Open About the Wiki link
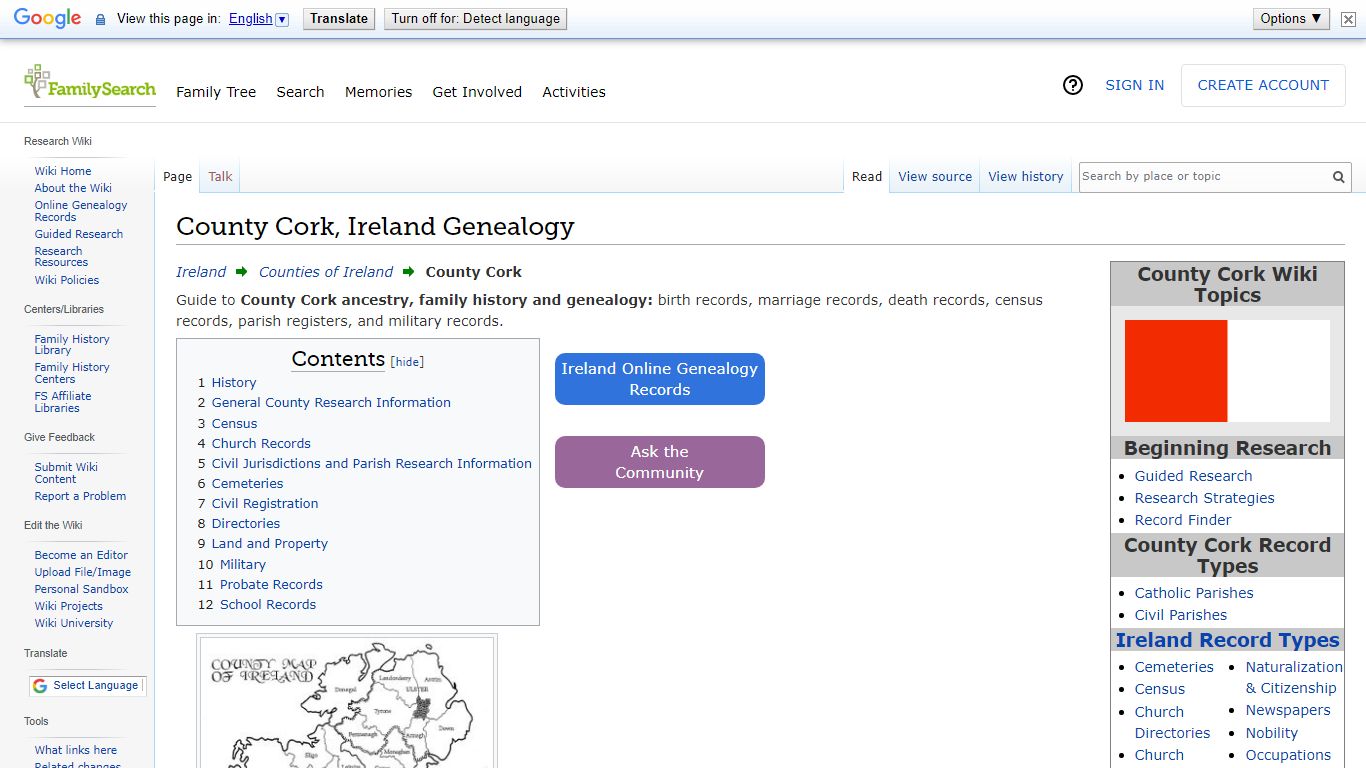The width and height of the screenshot is (1366, 768). [x=73, y=188]
